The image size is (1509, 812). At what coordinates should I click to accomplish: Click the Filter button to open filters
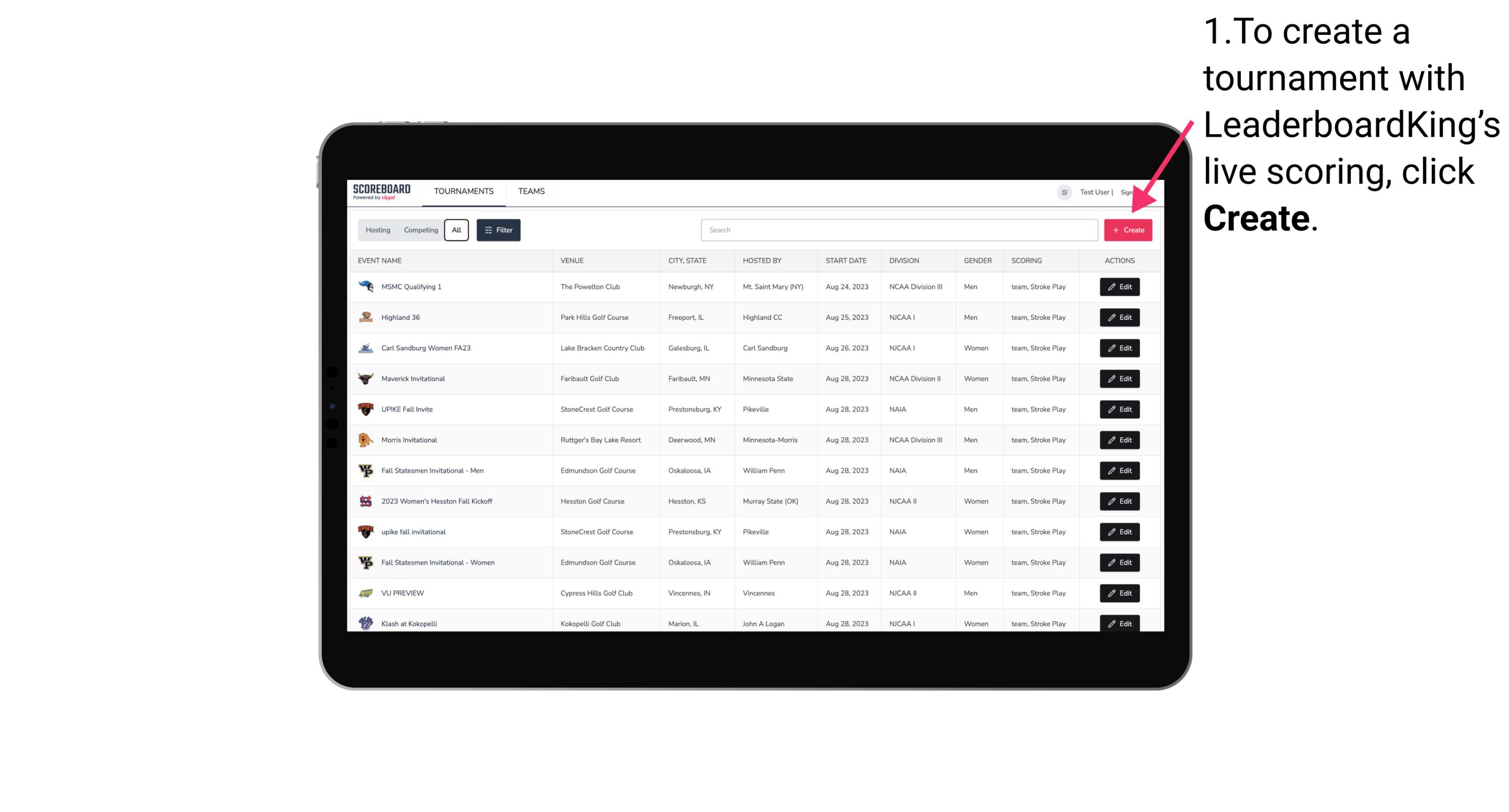498,230
